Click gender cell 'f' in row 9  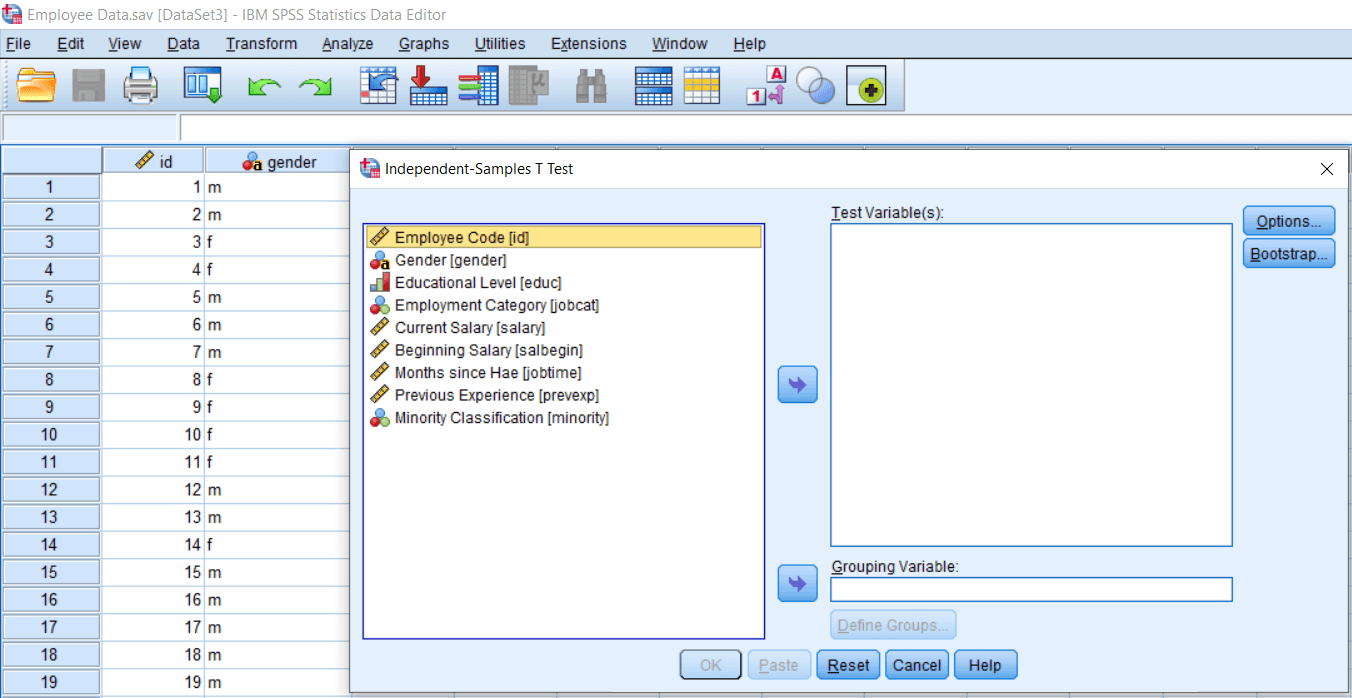277,407
